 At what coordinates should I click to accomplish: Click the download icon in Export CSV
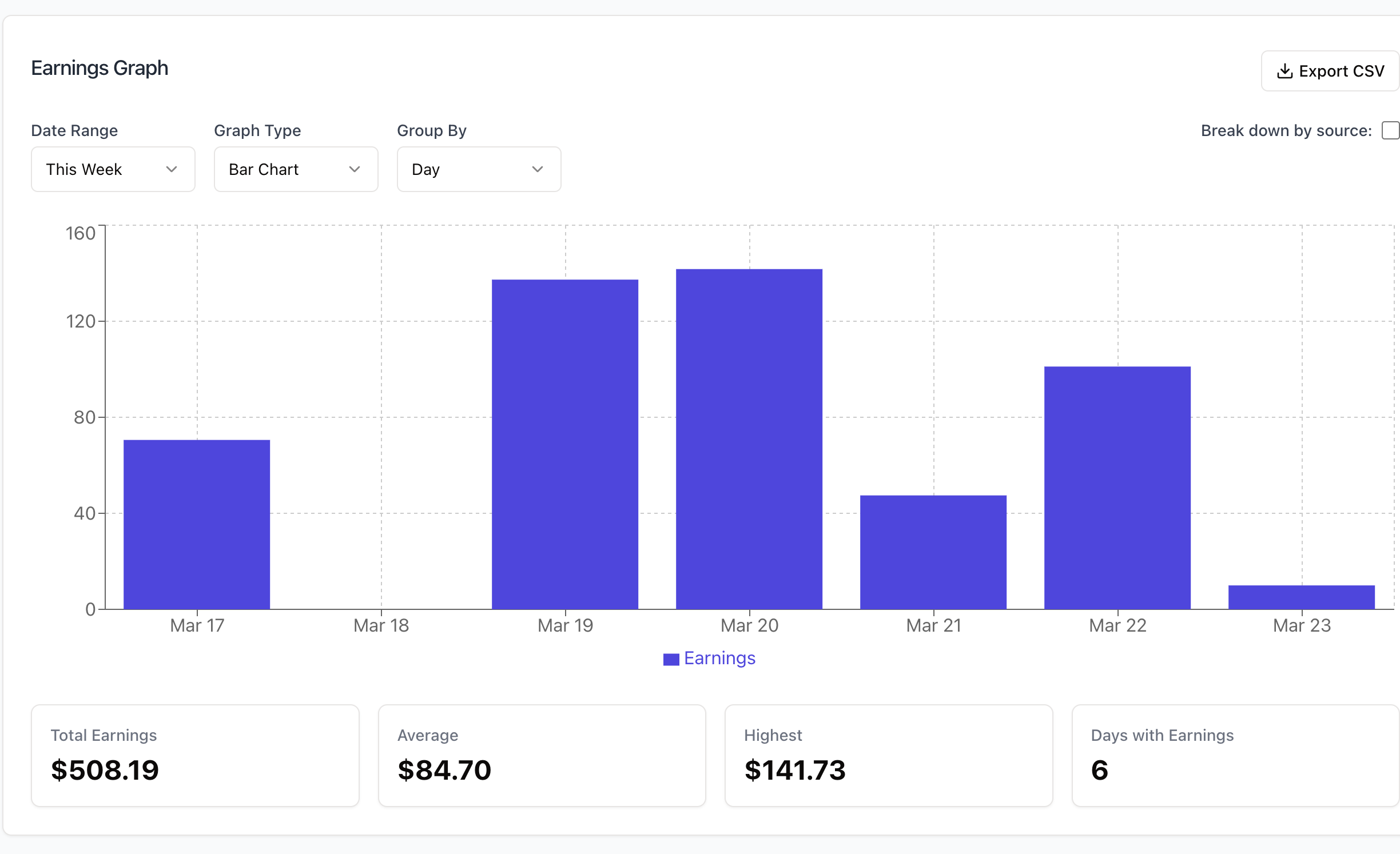[x=1284, y=71]
